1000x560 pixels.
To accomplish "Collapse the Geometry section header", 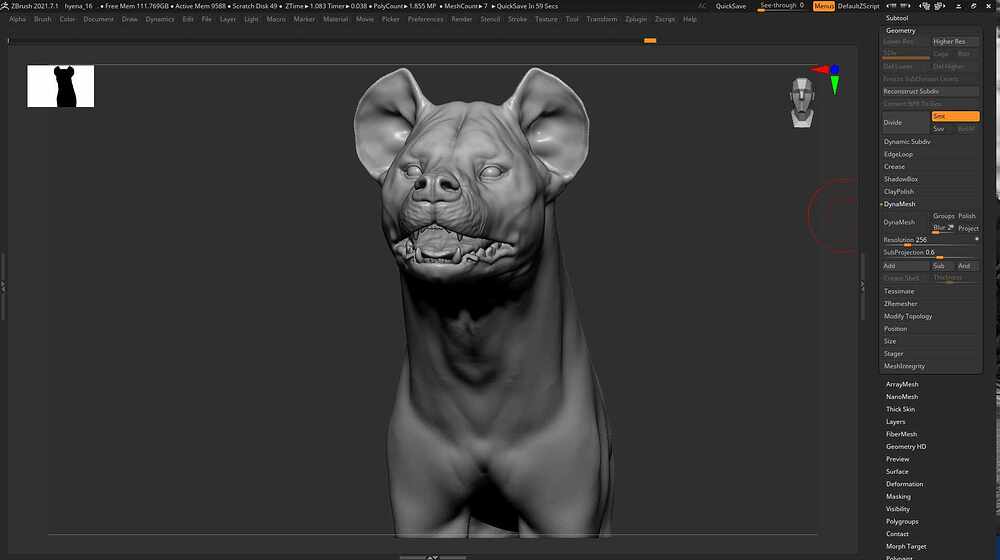I will (x=901, y=31).
